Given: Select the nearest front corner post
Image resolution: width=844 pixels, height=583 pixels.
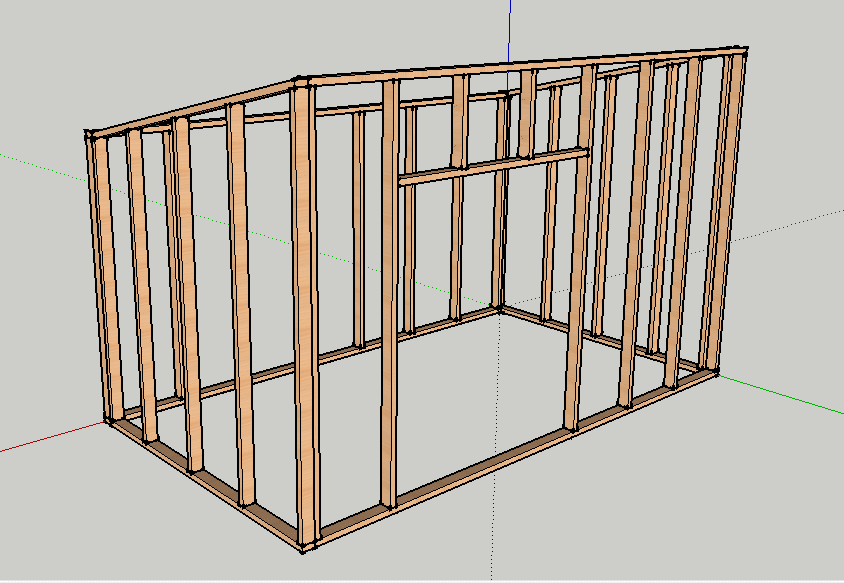Looking at the screenshot, I should coord(306,320).
